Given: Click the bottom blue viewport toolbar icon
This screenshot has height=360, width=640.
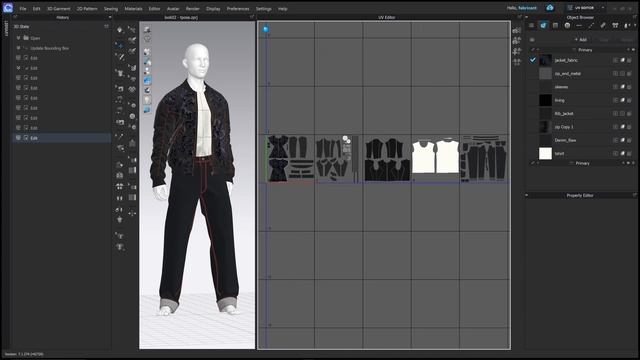Looking at the screenshot, I should point(147,110).
